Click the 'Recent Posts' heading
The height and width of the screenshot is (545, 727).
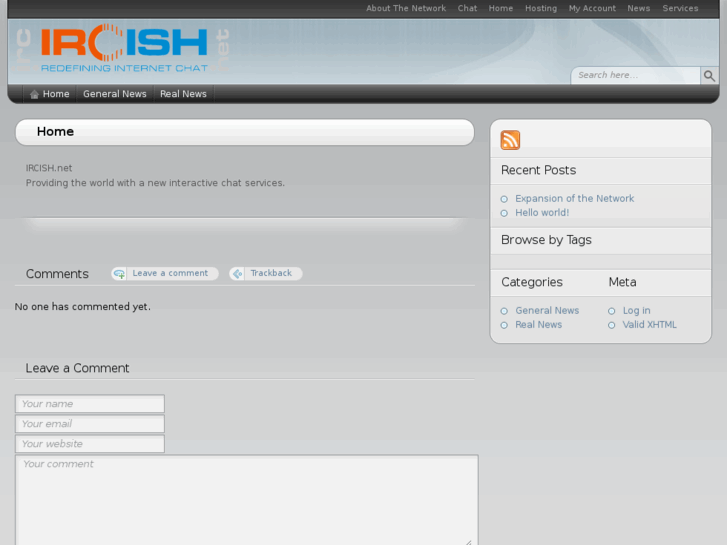point(538,170)
